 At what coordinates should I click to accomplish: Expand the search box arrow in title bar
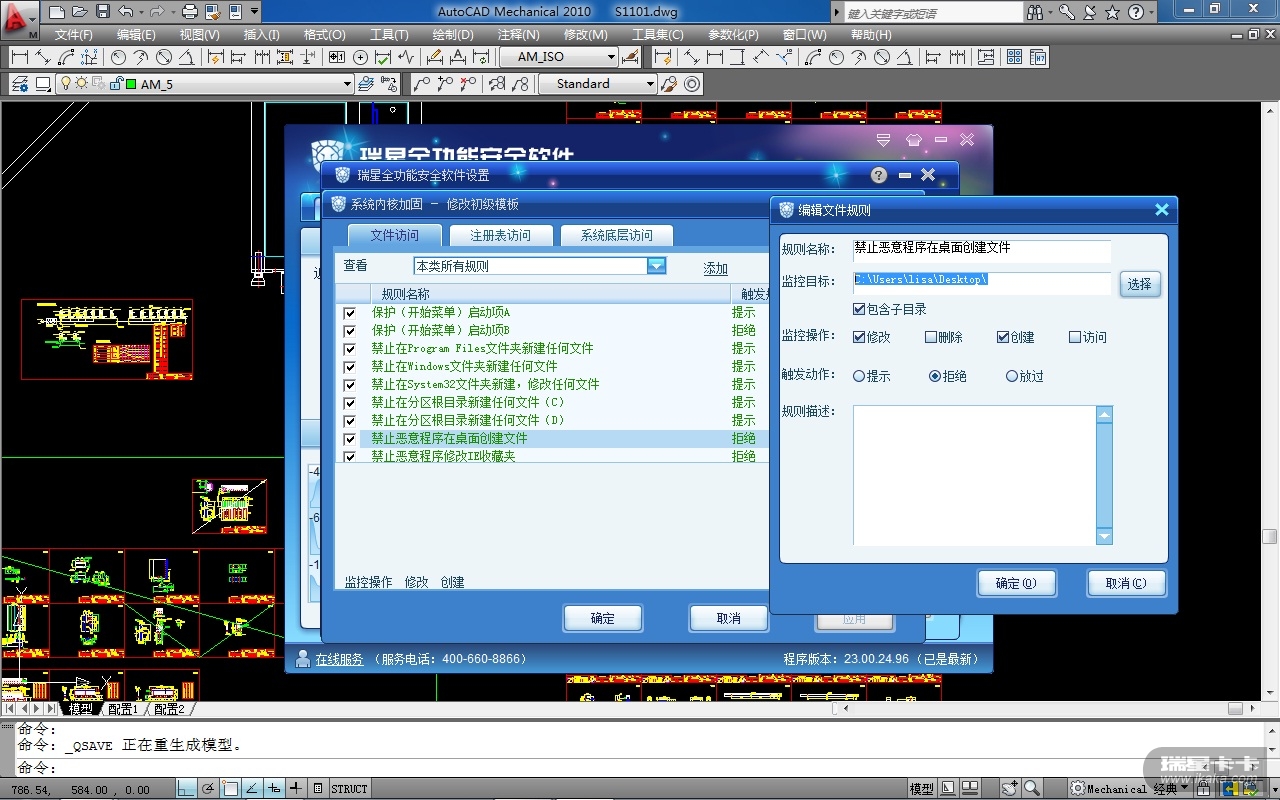pos(837,12)
